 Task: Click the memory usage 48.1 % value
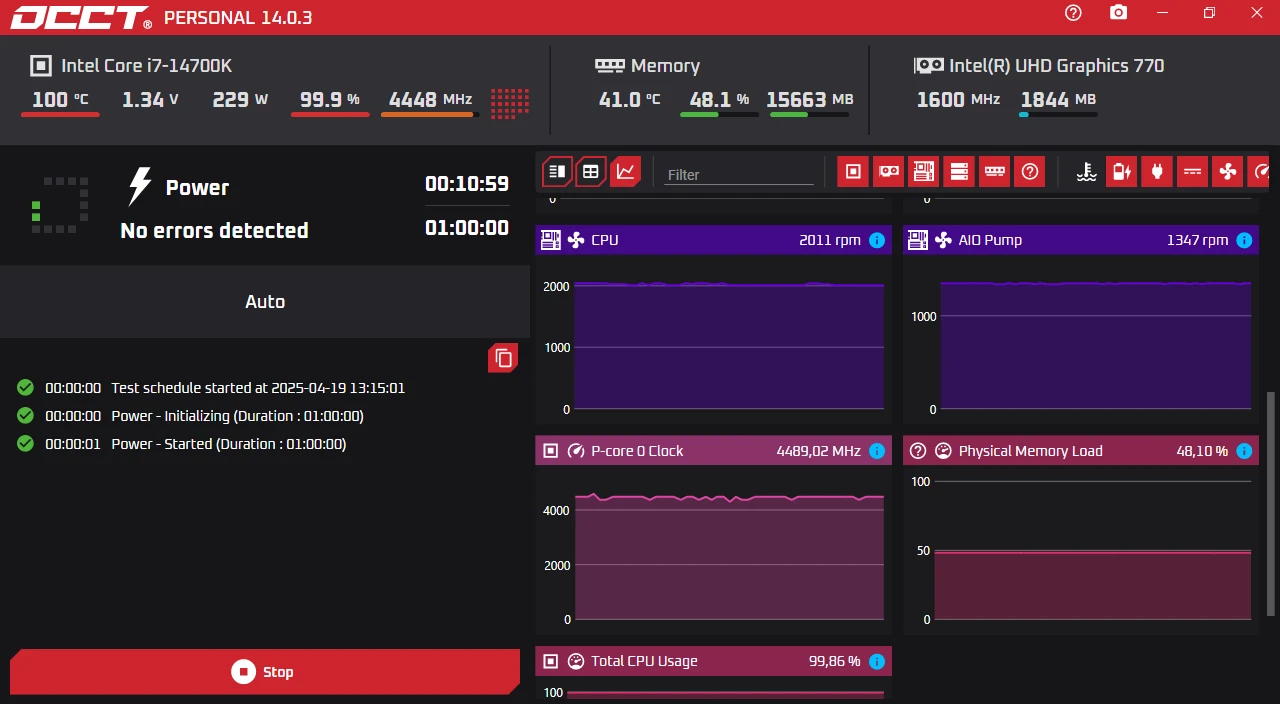tap(719, 99)
